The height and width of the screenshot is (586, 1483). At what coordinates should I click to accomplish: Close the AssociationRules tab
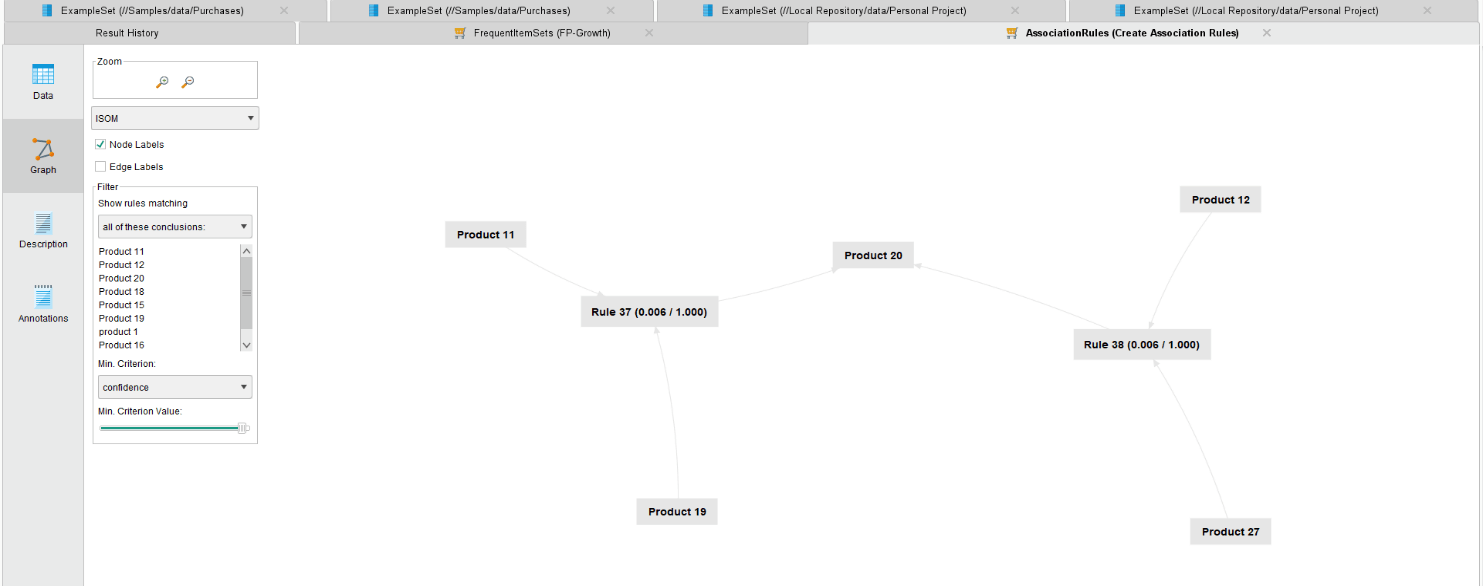[x=1267, y=33]
